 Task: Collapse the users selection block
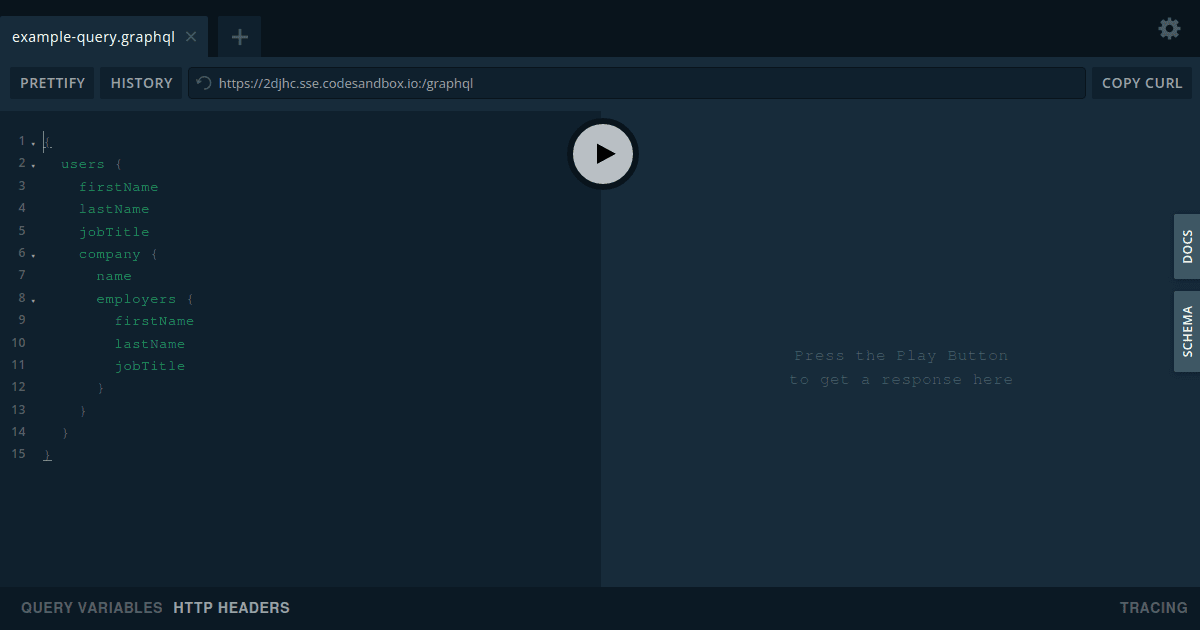point(35,162)
